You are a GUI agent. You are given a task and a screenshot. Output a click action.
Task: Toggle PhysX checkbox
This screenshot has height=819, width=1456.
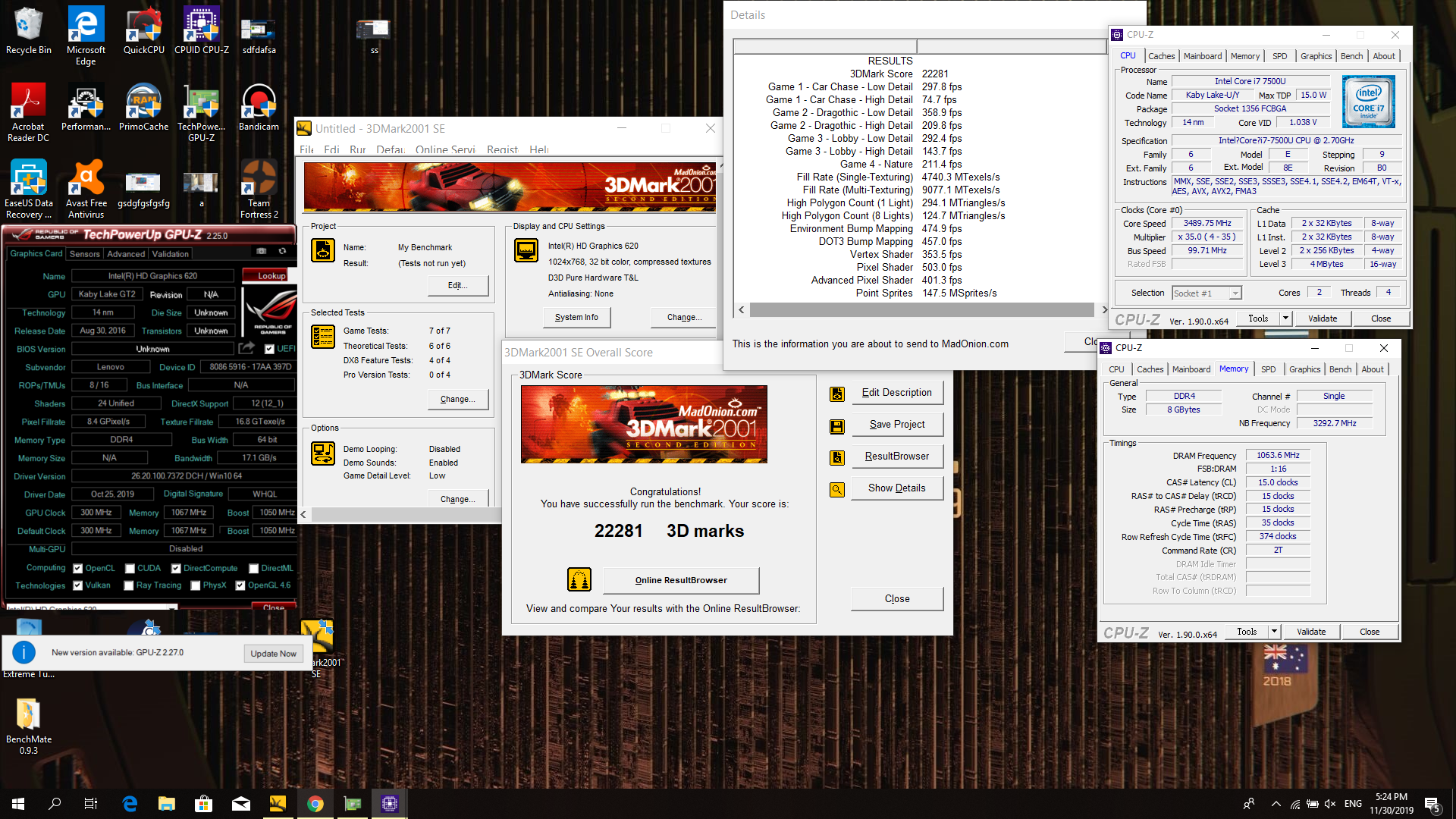click(195, 585)
